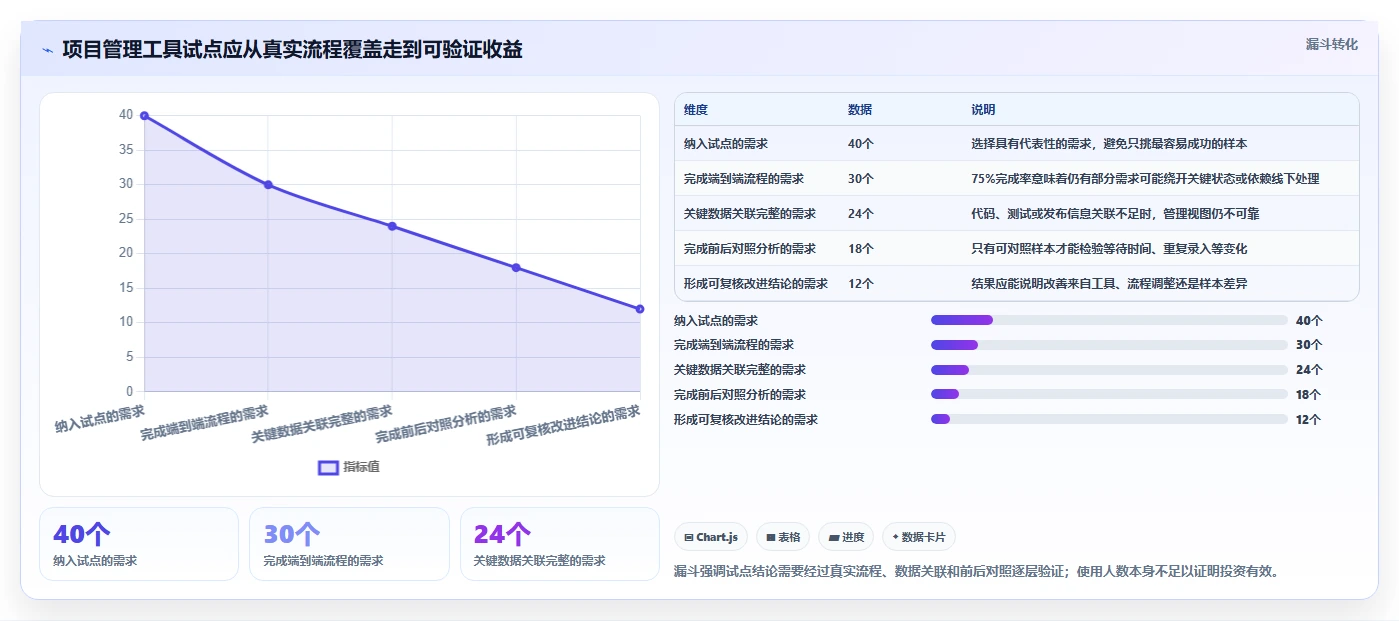Click the chart data point at value 12

[x=640, y=309]
